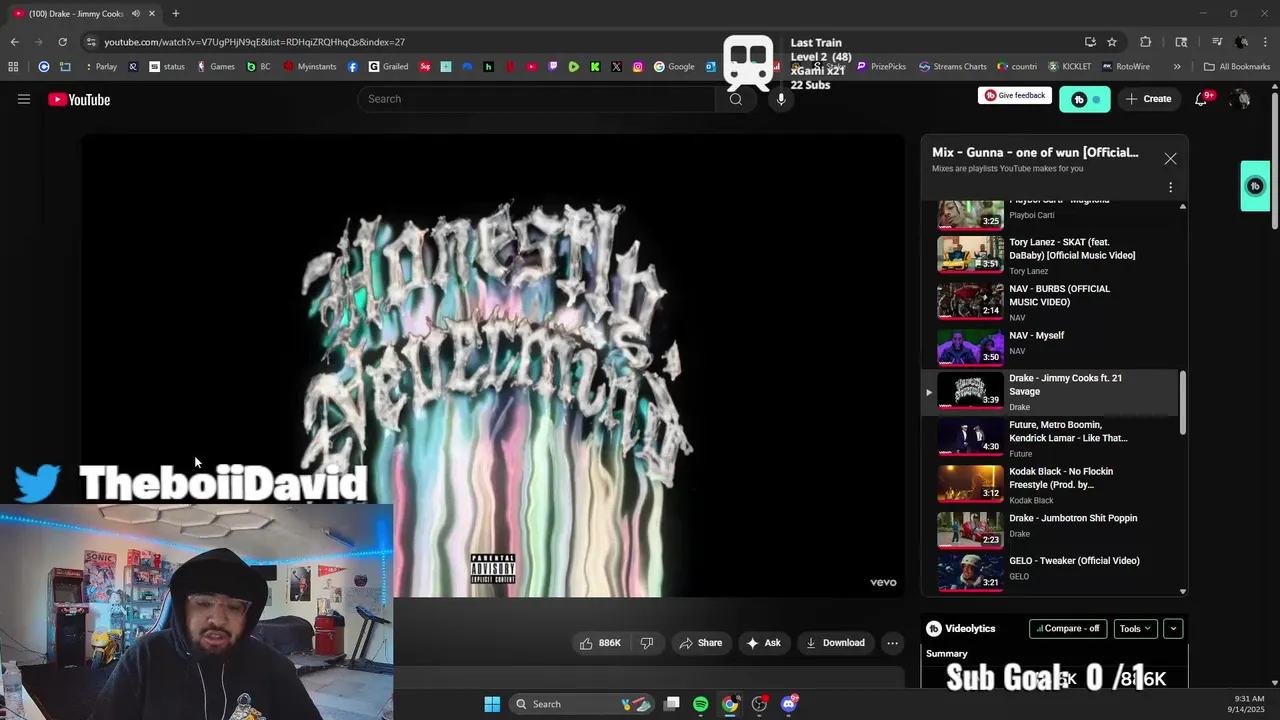Image resolution: width=1280 pixels, height=720 pixels.
Task: Open the Instagram bookmark icon
Action: pos(638,67)
